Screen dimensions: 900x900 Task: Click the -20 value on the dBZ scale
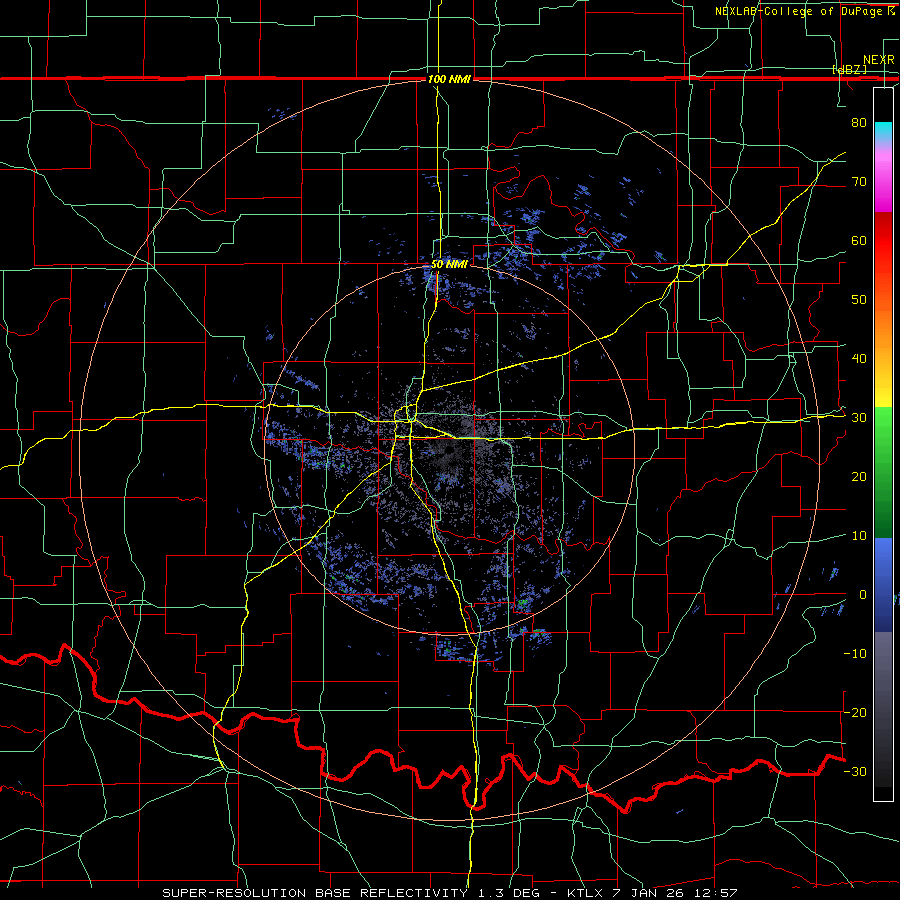click(855, 712)
